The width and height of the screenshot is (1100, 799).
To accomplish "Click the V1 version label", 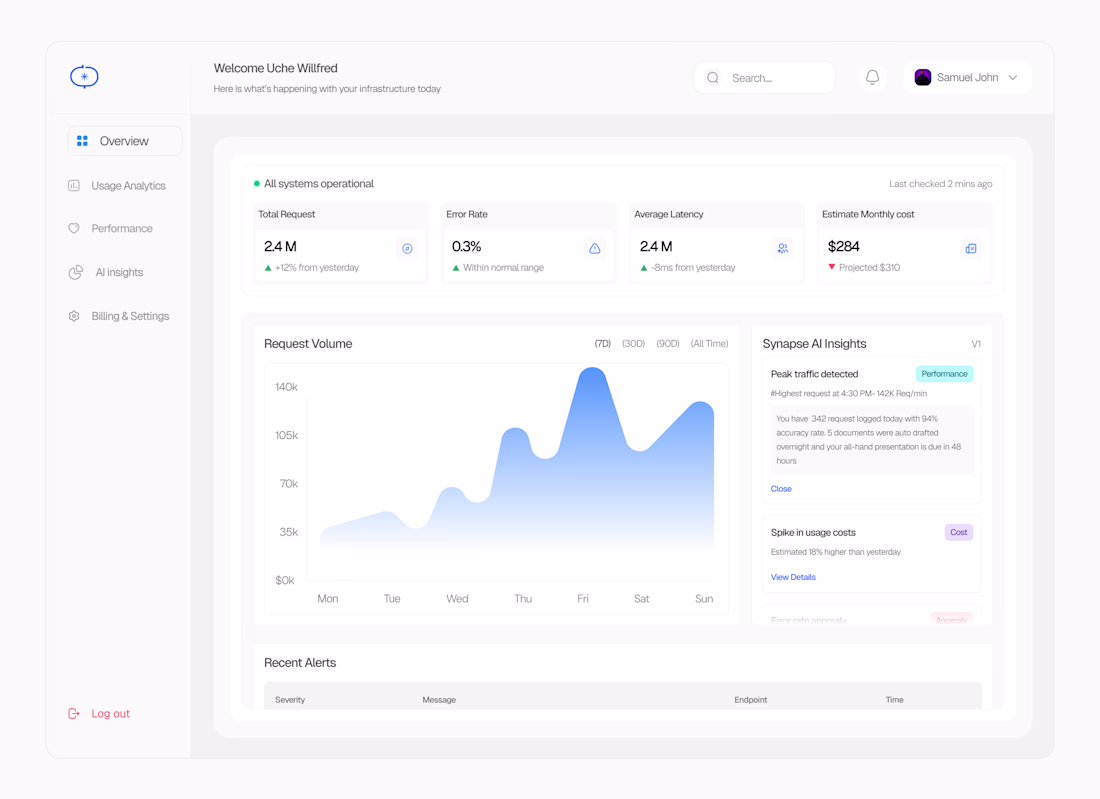I will [976, 344].
